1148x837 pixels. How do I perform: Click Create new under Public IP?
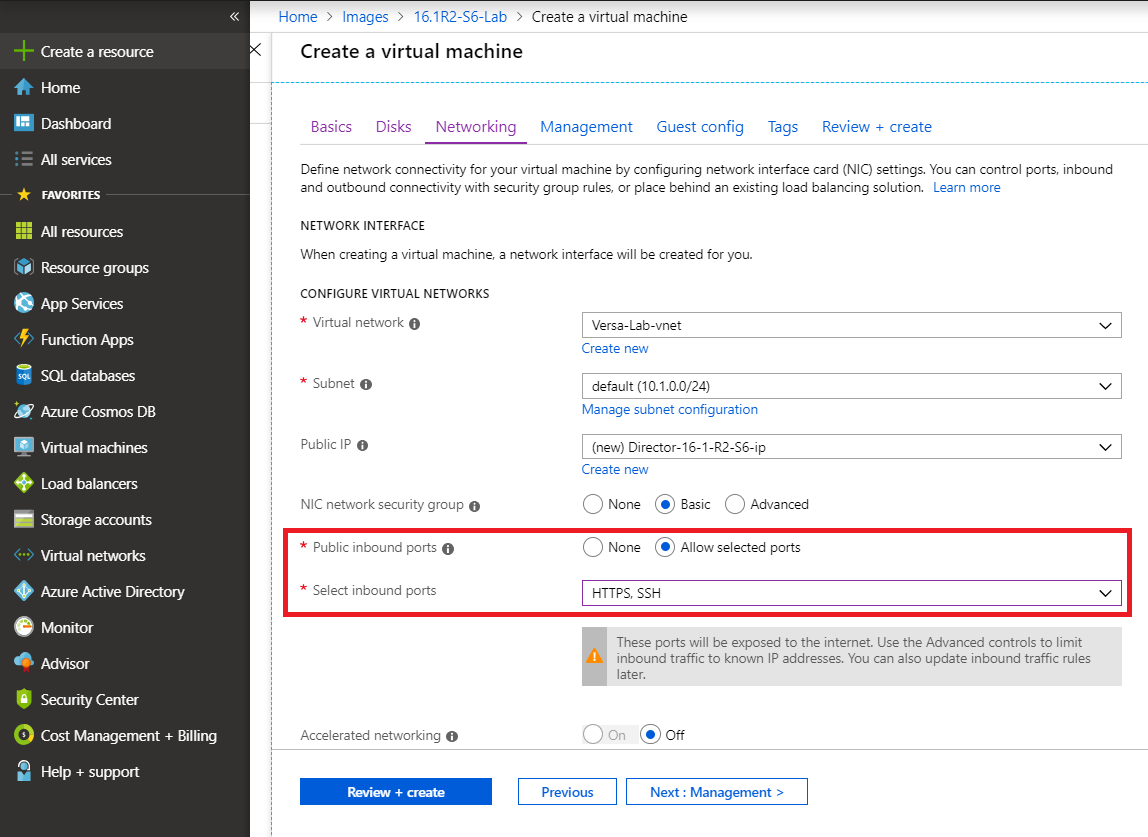(615, 469)
